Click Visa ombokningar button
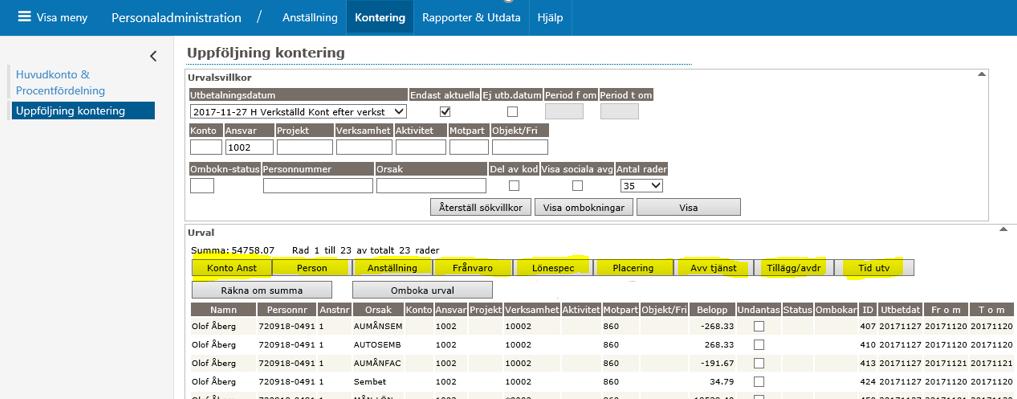1017x399 pixels. tap(584, 208)
